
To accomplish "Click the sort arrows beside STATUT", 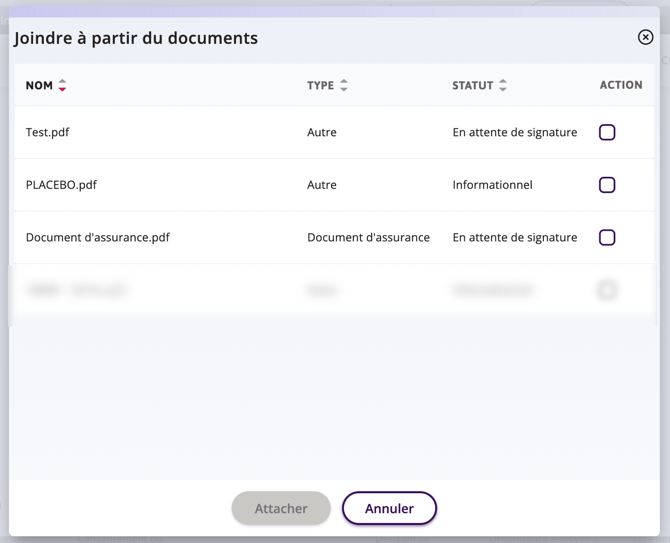I will 503,85.
